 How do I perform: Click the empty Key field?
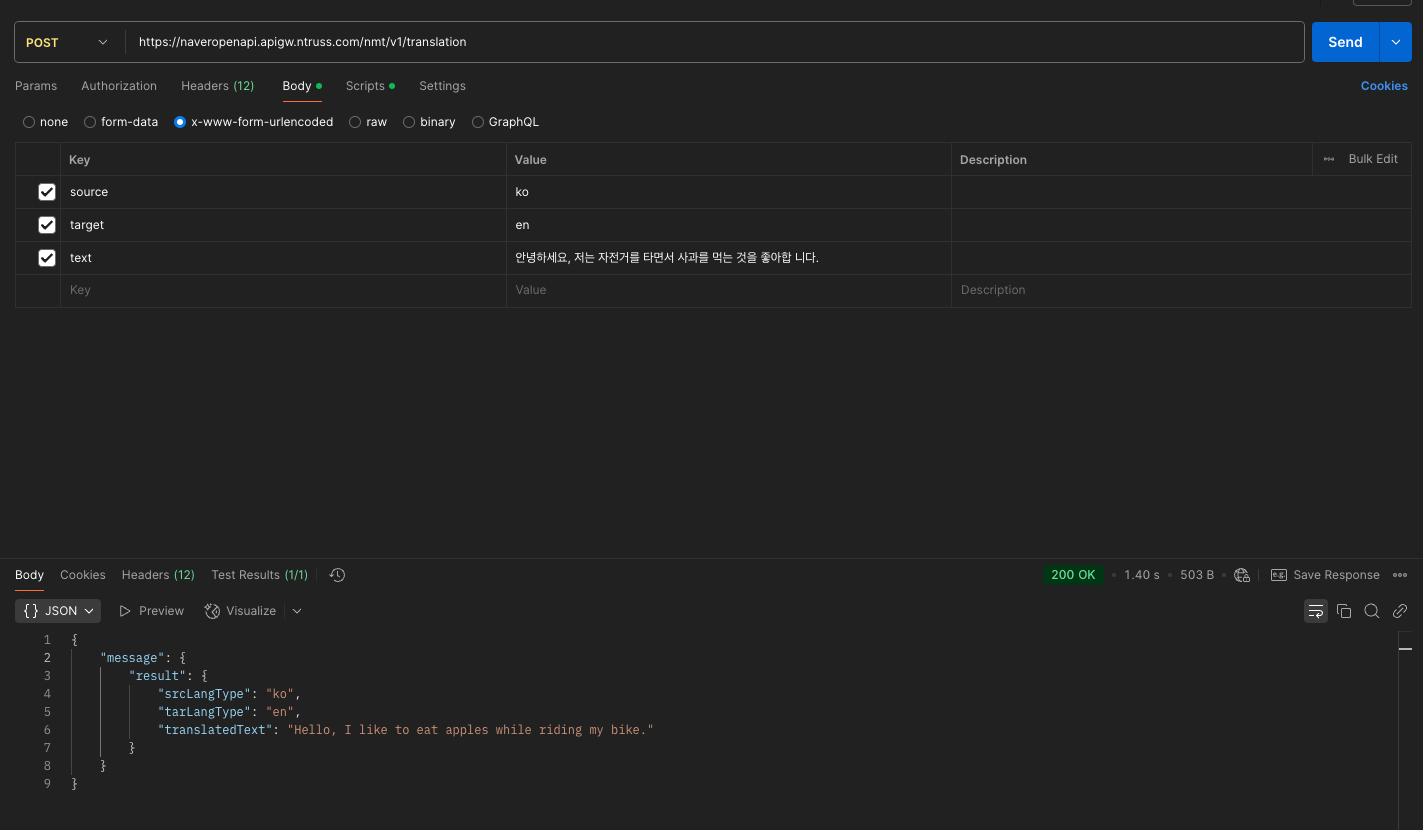coord(283,290)
